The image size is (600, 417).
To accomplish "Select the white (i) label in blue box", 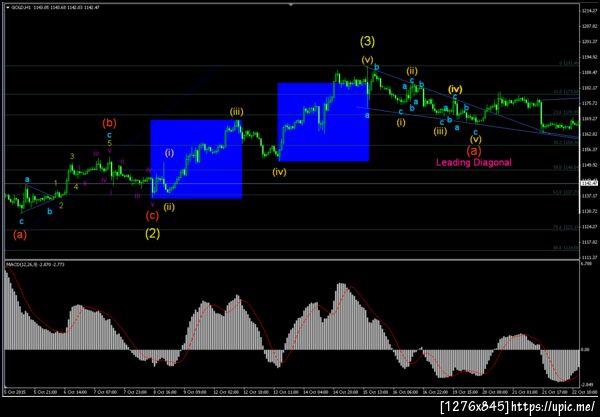I will pyautogui.click(x=169, y=153).
